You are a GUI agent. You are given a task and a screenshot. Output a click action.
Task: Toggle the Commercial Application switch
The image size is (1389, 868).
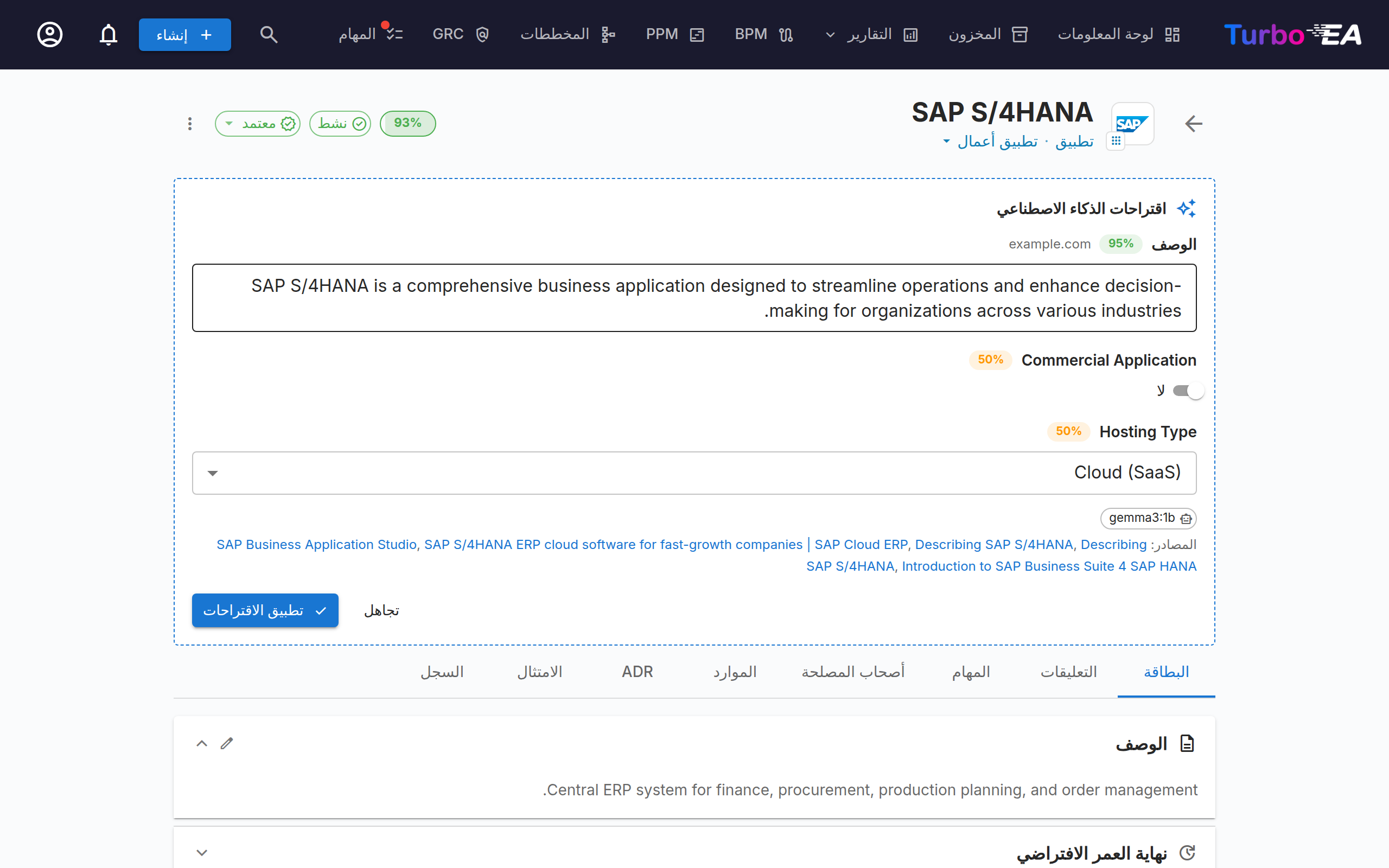[1188, 391]
